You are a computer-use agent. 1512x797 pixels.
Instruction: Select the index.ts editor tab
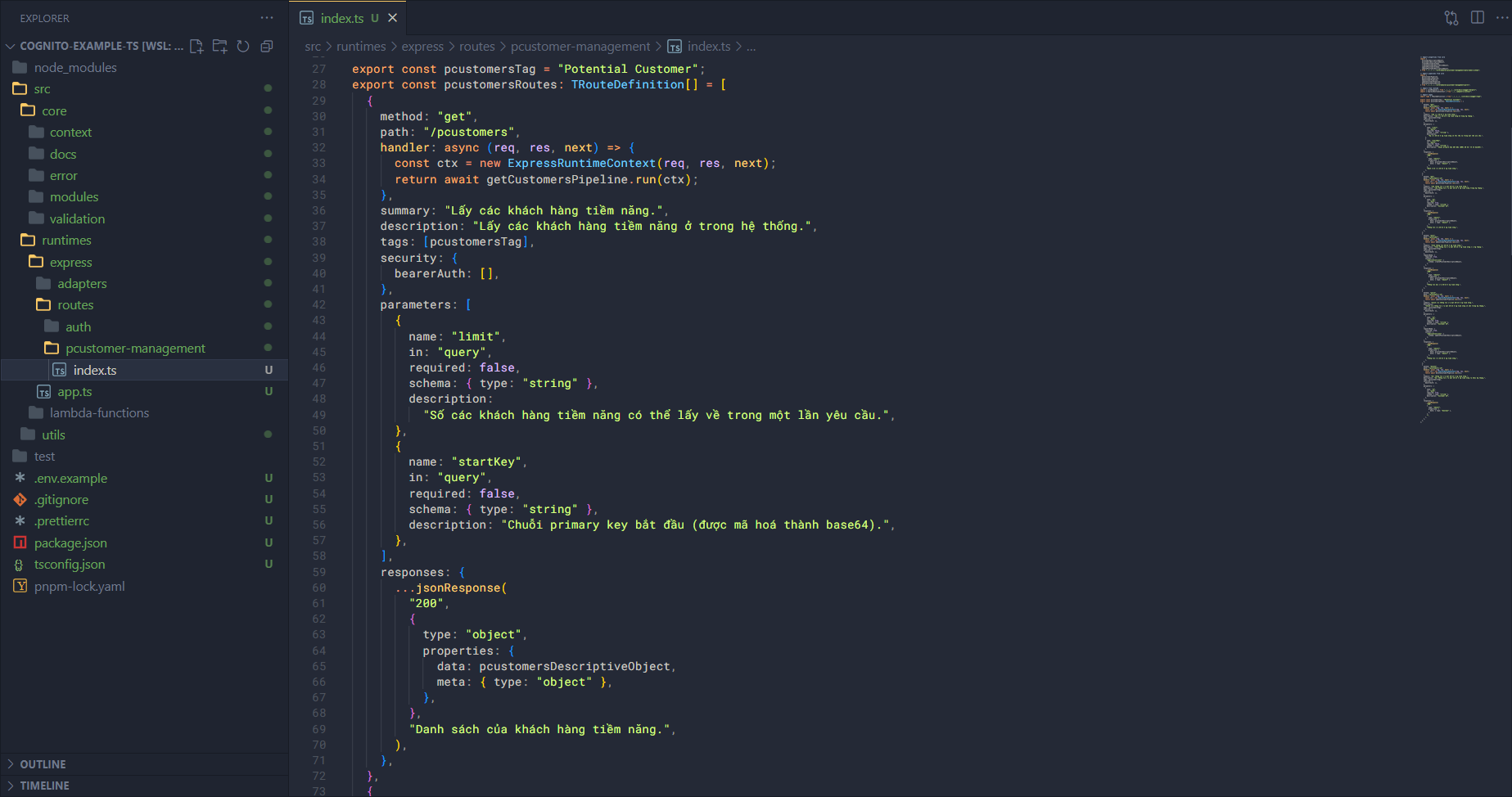tap(341, 18)
